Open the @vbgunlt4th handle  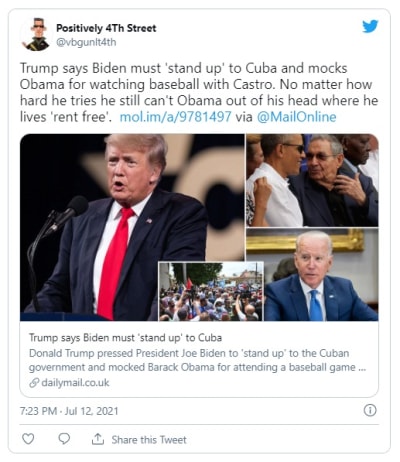click(86, 42)
